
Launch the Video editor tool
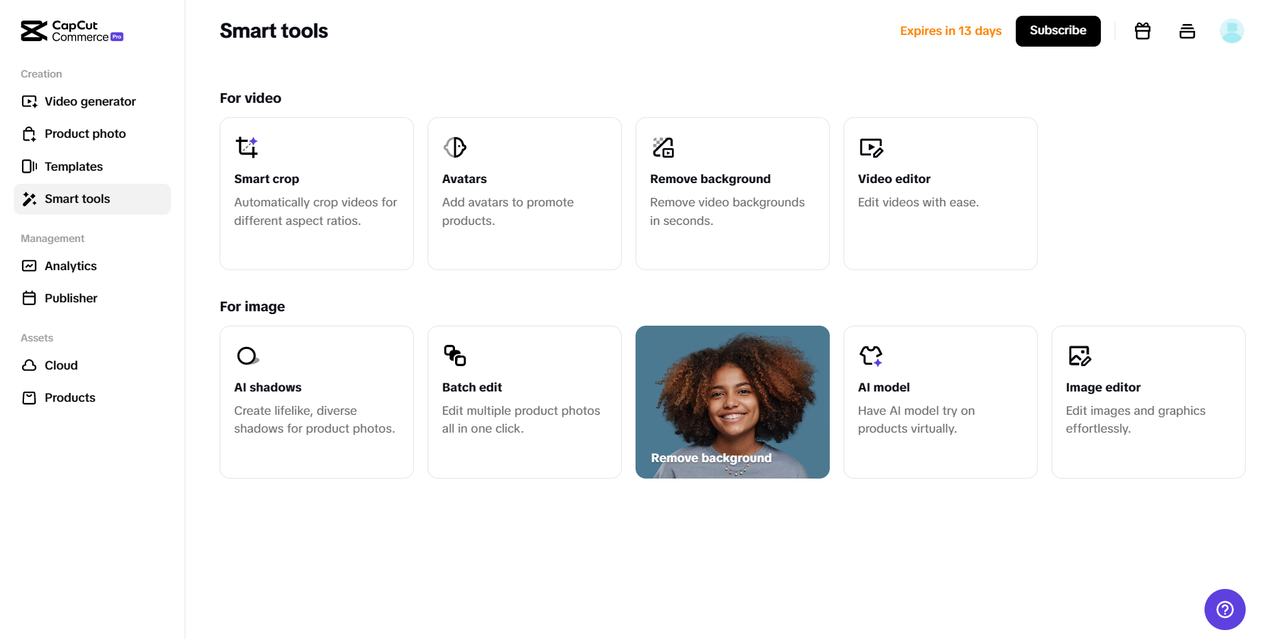940,193
